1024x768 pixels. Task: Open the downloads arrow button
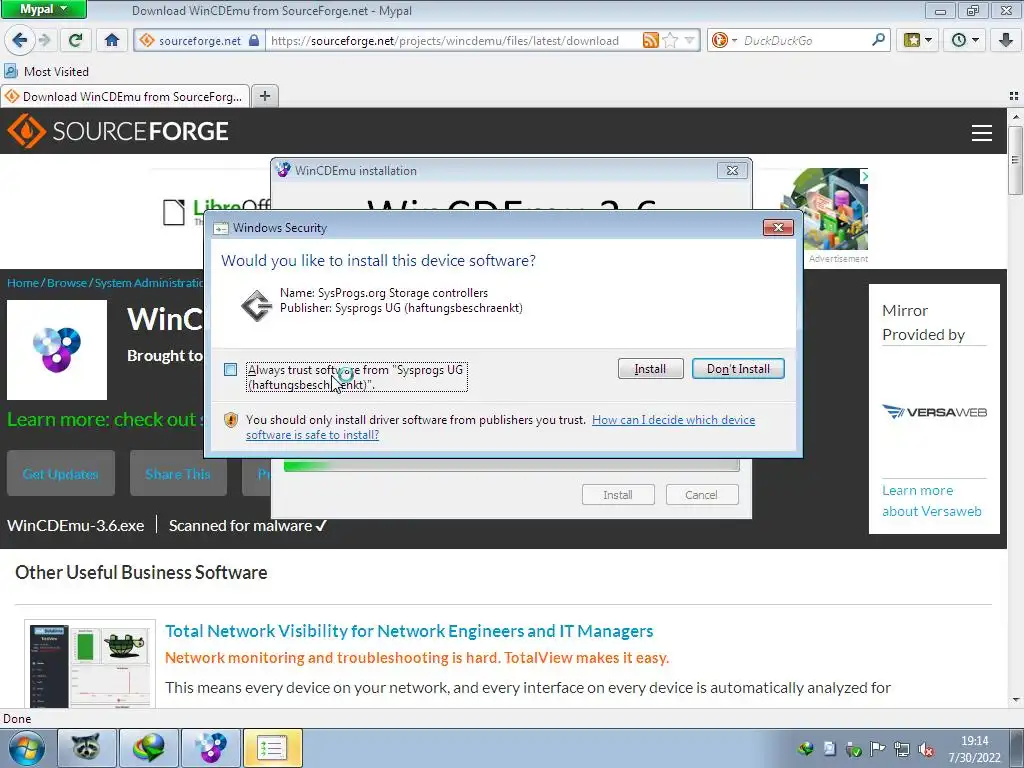(1006, 40)
